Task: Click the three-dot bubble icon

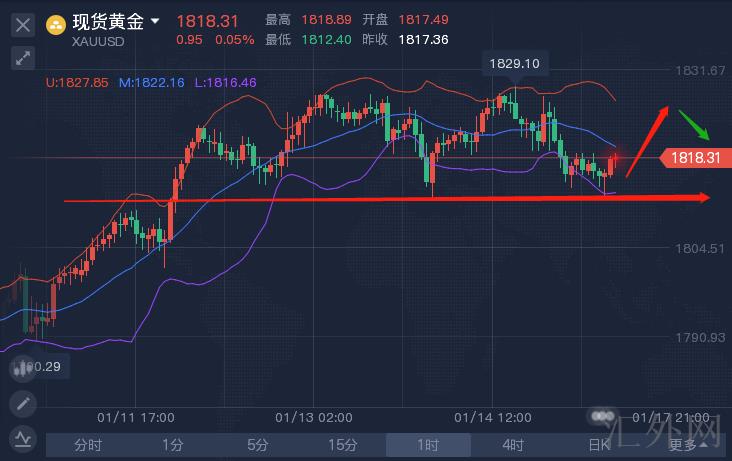Action: (x=601, y=416)
